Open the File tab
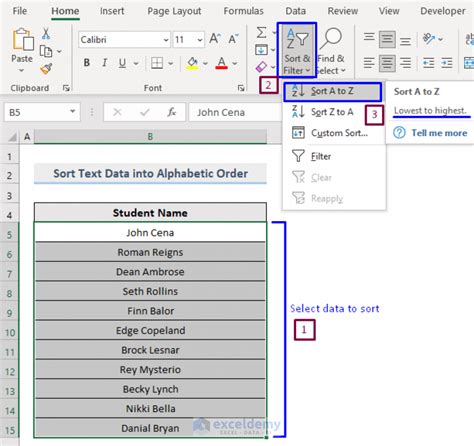The width and height of the screenshot is (474, 446). (20, 11)
